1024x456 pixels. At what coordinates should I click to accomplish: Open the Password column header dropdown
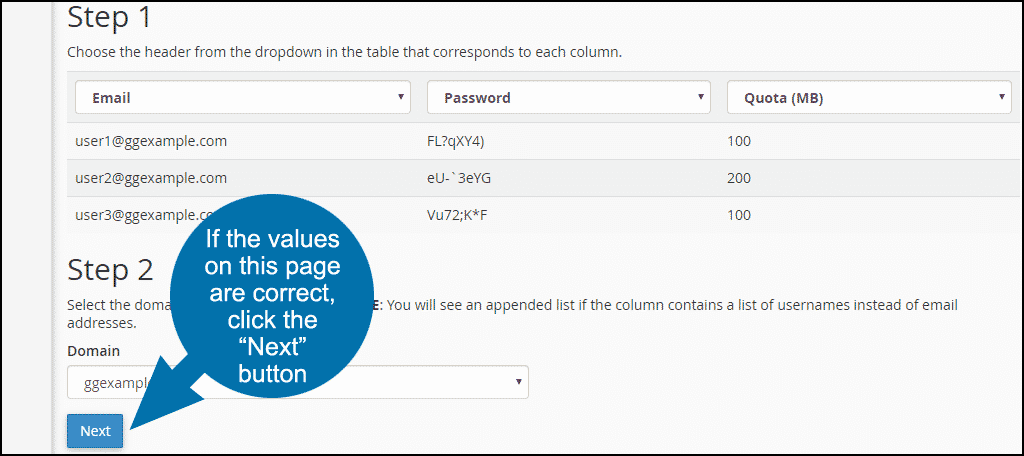coord(569,97)
